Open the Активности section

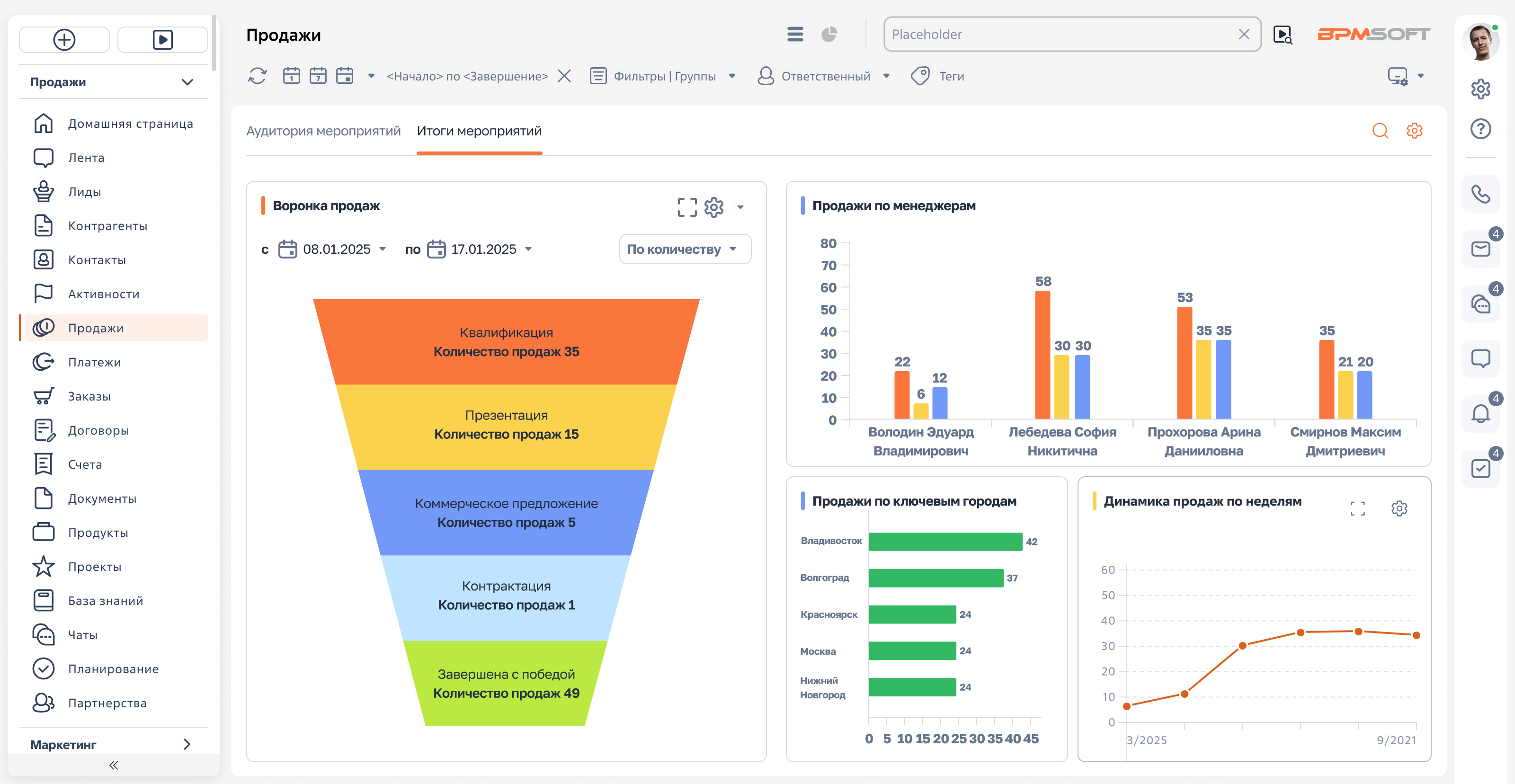pyautogui.click(x=114, y=294)
